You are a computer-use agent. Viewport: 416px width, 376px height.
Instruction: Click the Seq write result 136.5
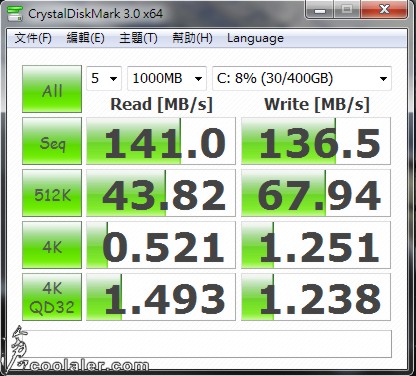(x=316, y=141)
